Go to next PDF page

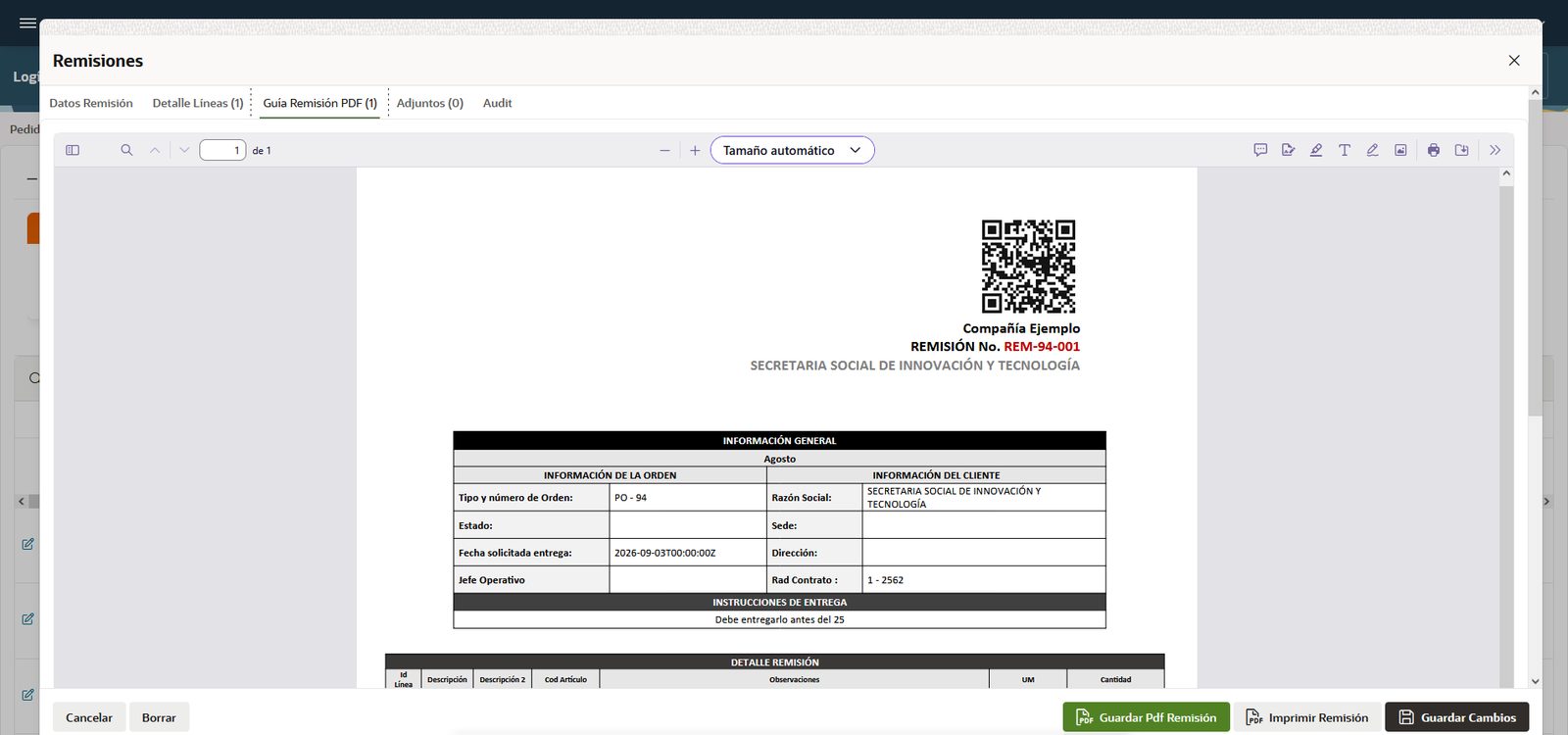(x=184, y=150)
